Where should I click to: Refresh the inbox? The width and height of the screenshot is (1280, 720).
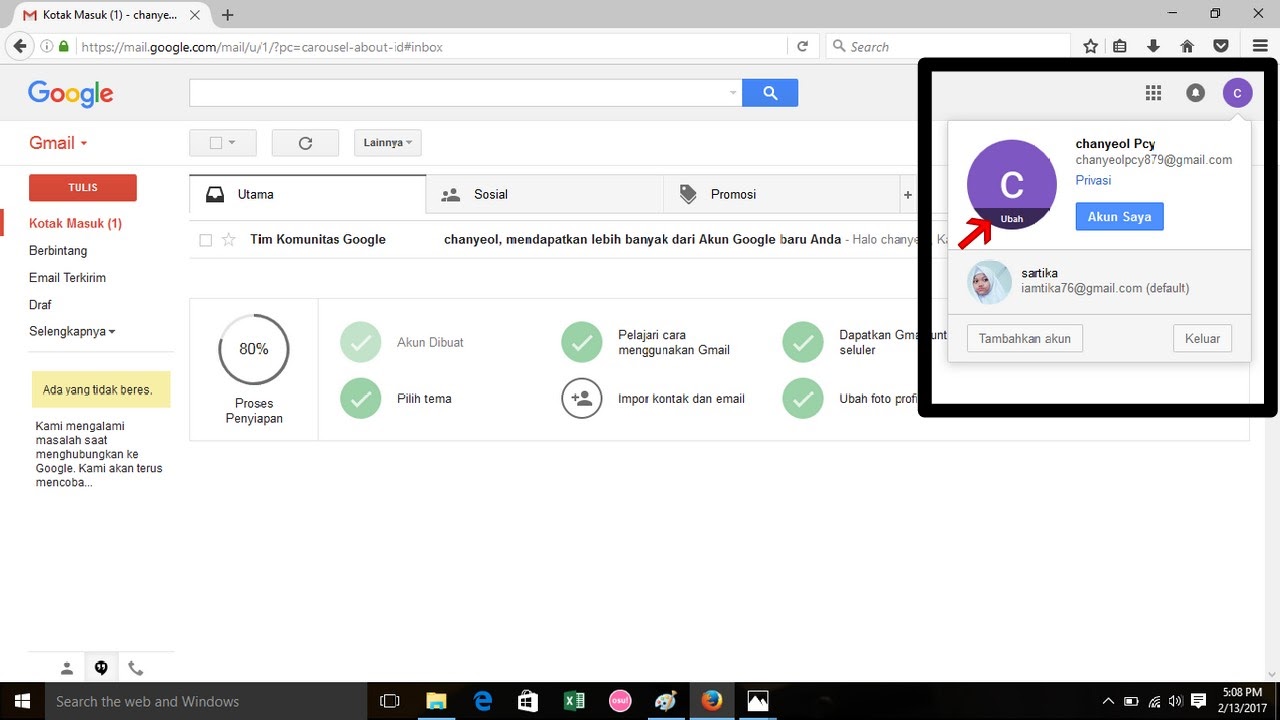click(x=305, y=142)
